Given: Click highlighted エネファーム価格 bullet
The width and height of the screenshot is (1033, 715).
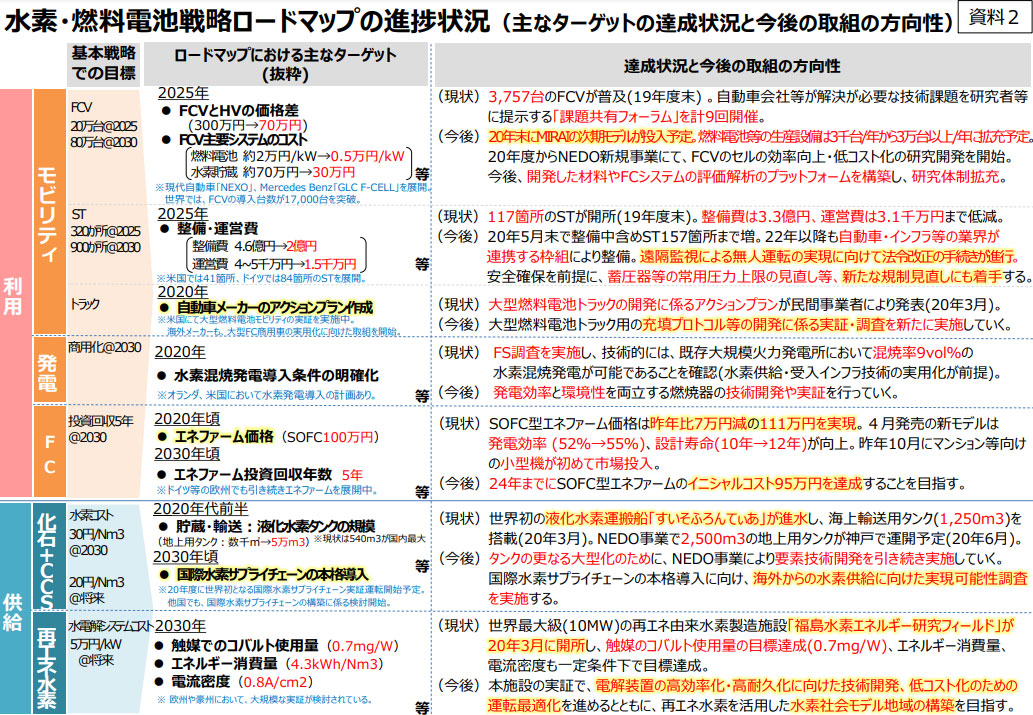Looking at the screenshot, I should [x=215, y=436].
